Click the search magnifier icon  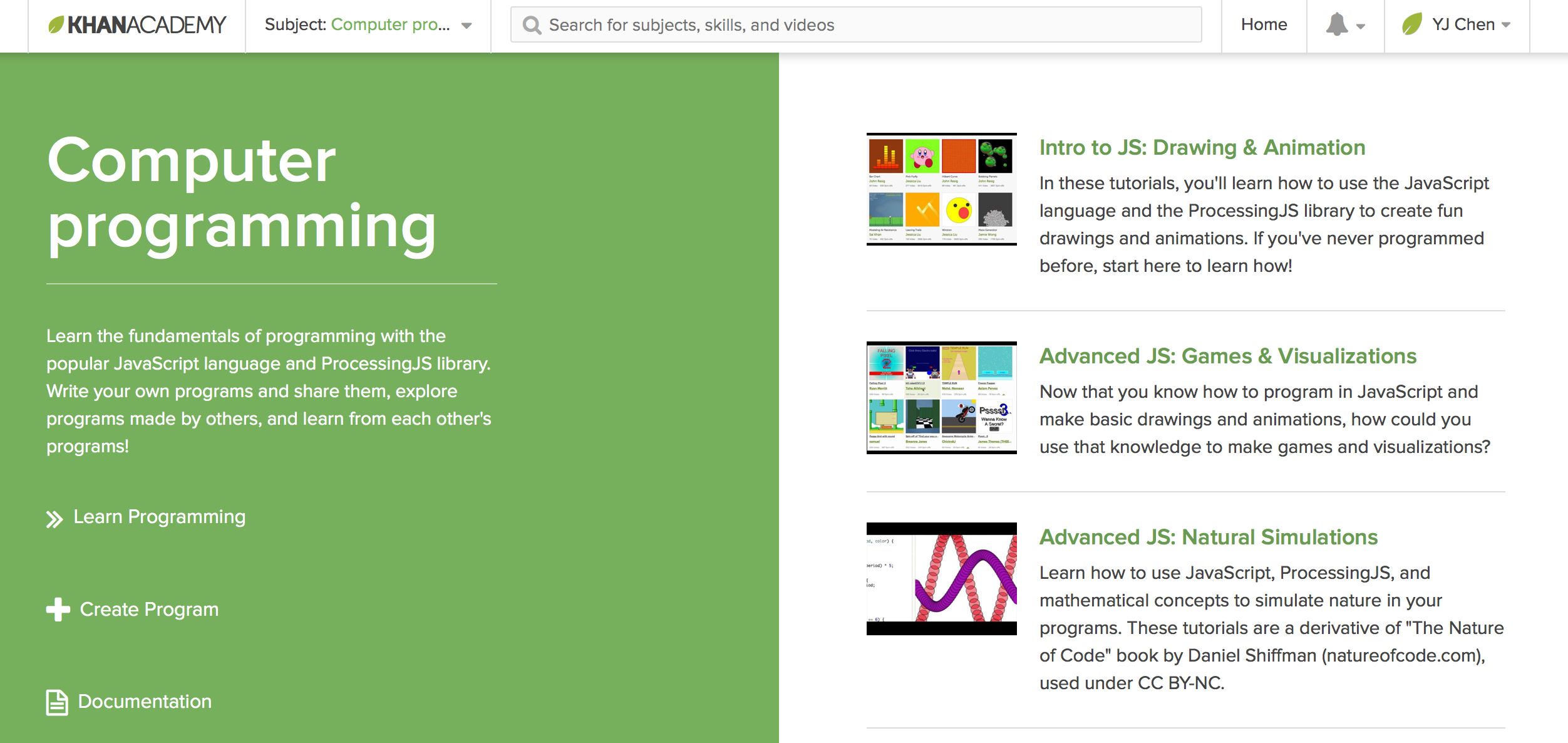(532, 25)
